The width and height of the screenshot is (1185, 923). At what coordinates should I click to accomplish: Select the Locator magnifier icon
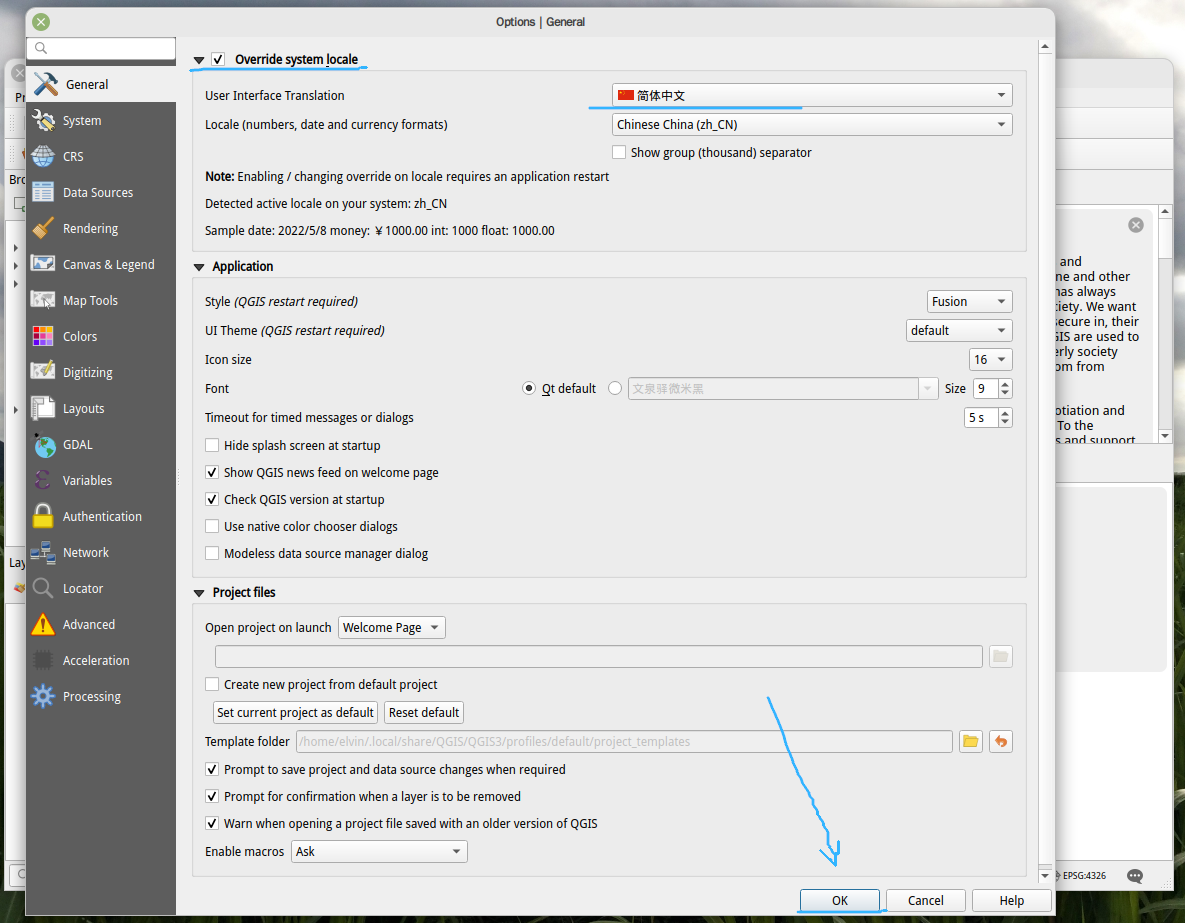pos(43,589)
